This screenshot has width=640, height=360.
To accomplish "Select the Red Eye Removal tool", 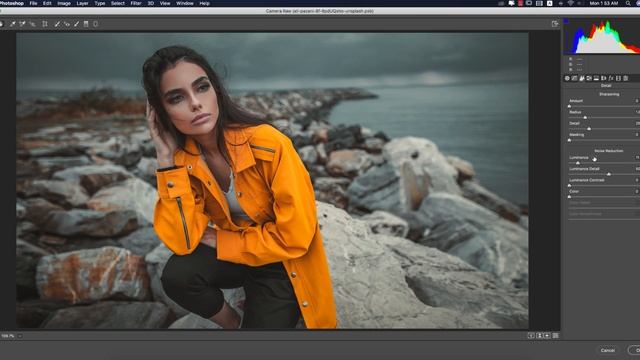I will (67, 24).
